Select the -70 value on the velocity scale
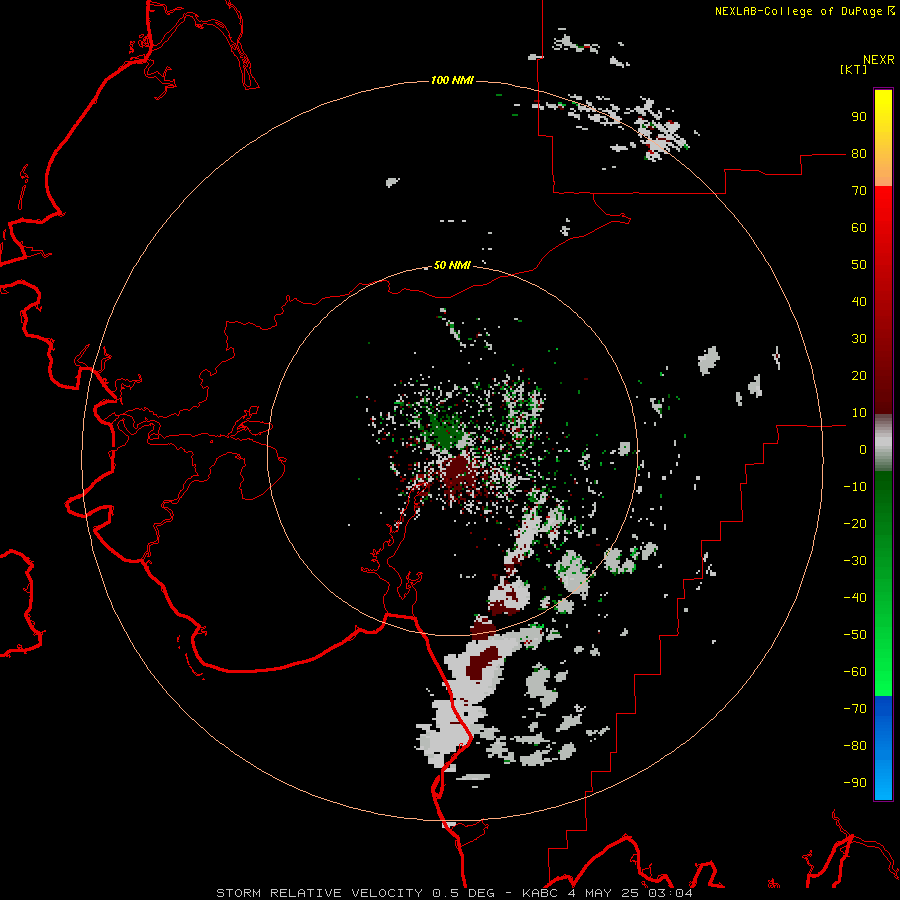Viewport: 900px width, 900px height. click(855, 708)
